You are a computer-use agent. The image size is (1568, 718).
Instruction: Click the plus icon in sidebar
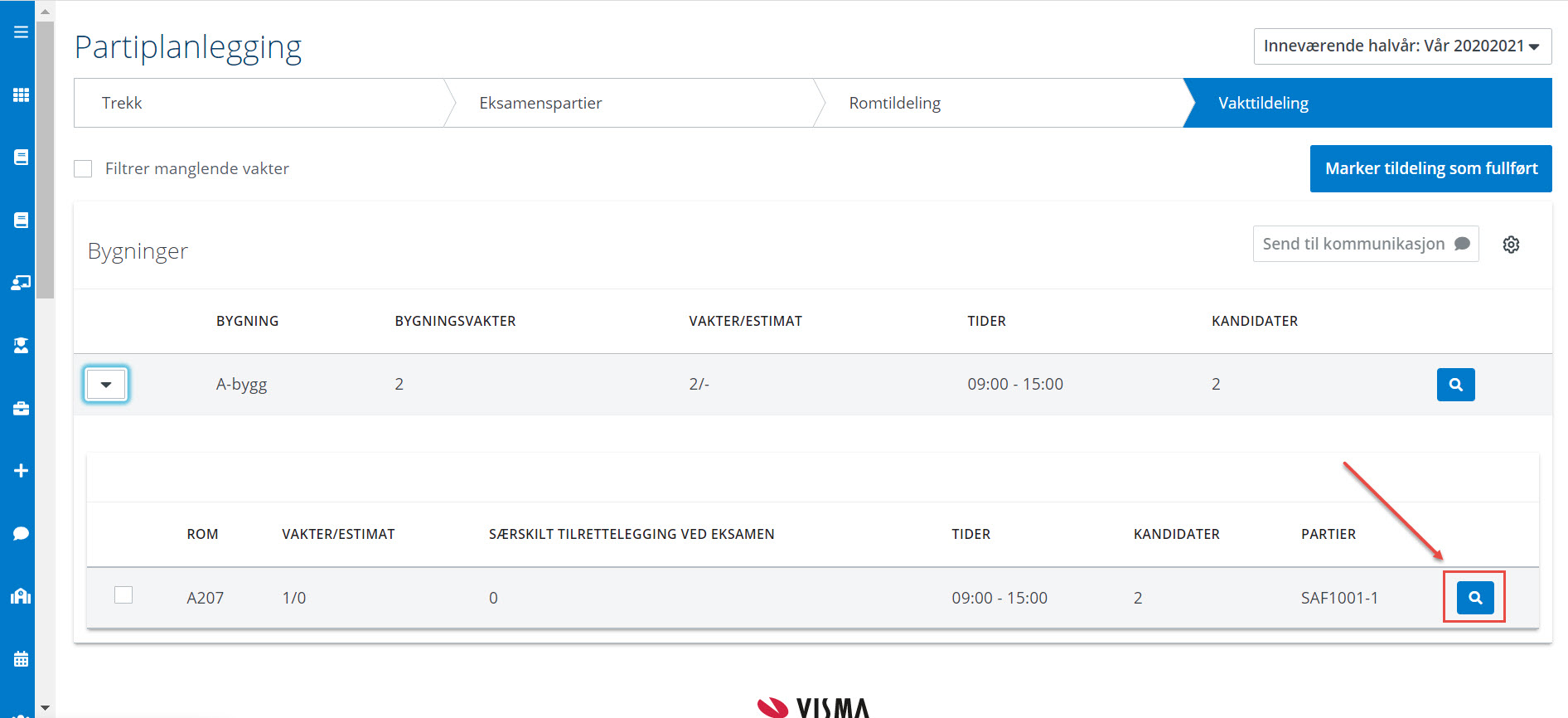click(x=21, y=471)
